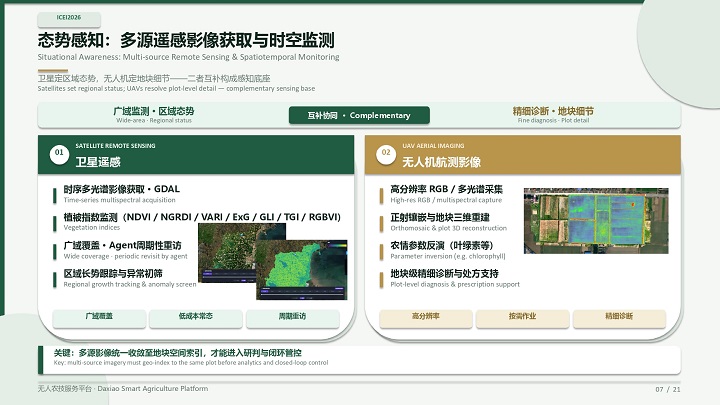Click the Daxiao Smart Agriculture Platform footer
This screenshot has width=720, height=405.
click(123, 388)
